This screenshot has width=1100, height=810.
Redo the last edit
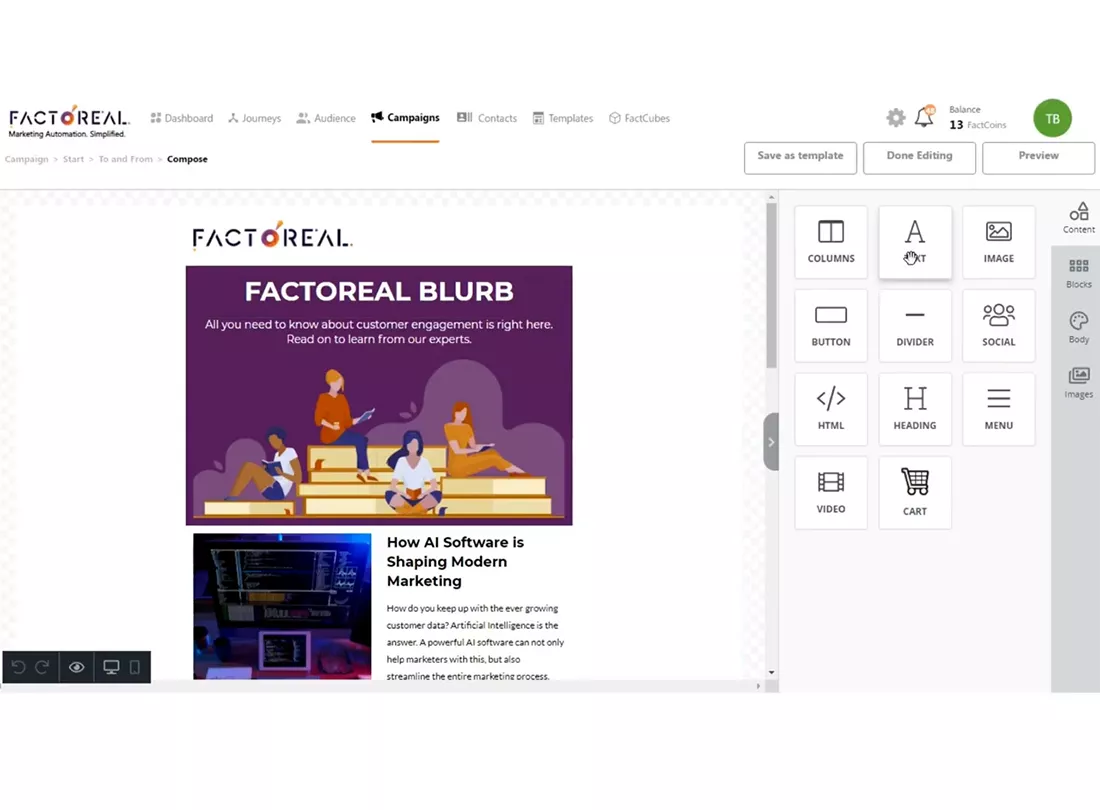42,667
